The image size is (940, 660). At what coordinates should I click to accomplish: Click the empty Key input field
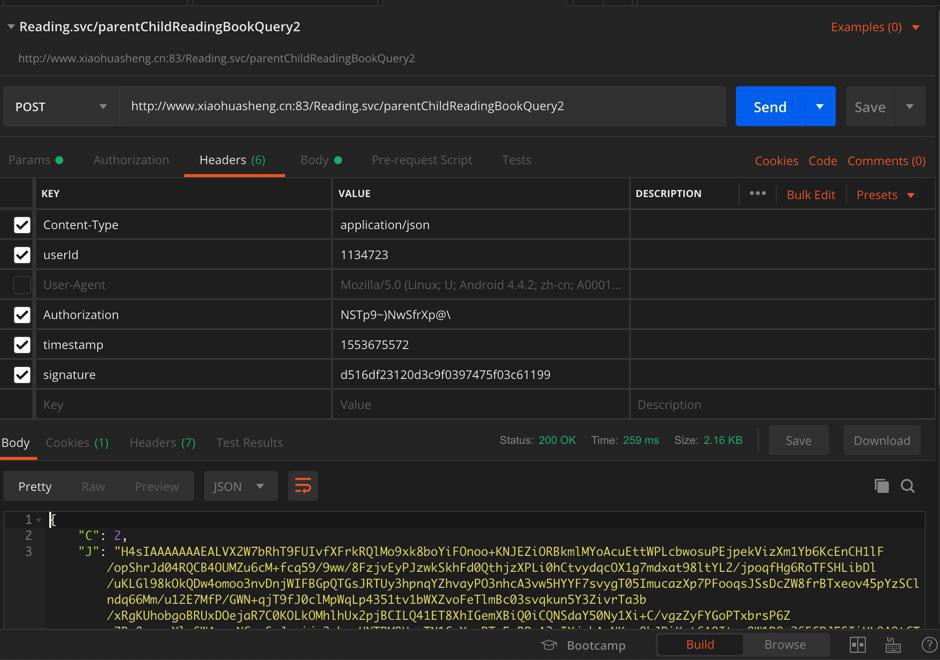(x=183, y=405)
